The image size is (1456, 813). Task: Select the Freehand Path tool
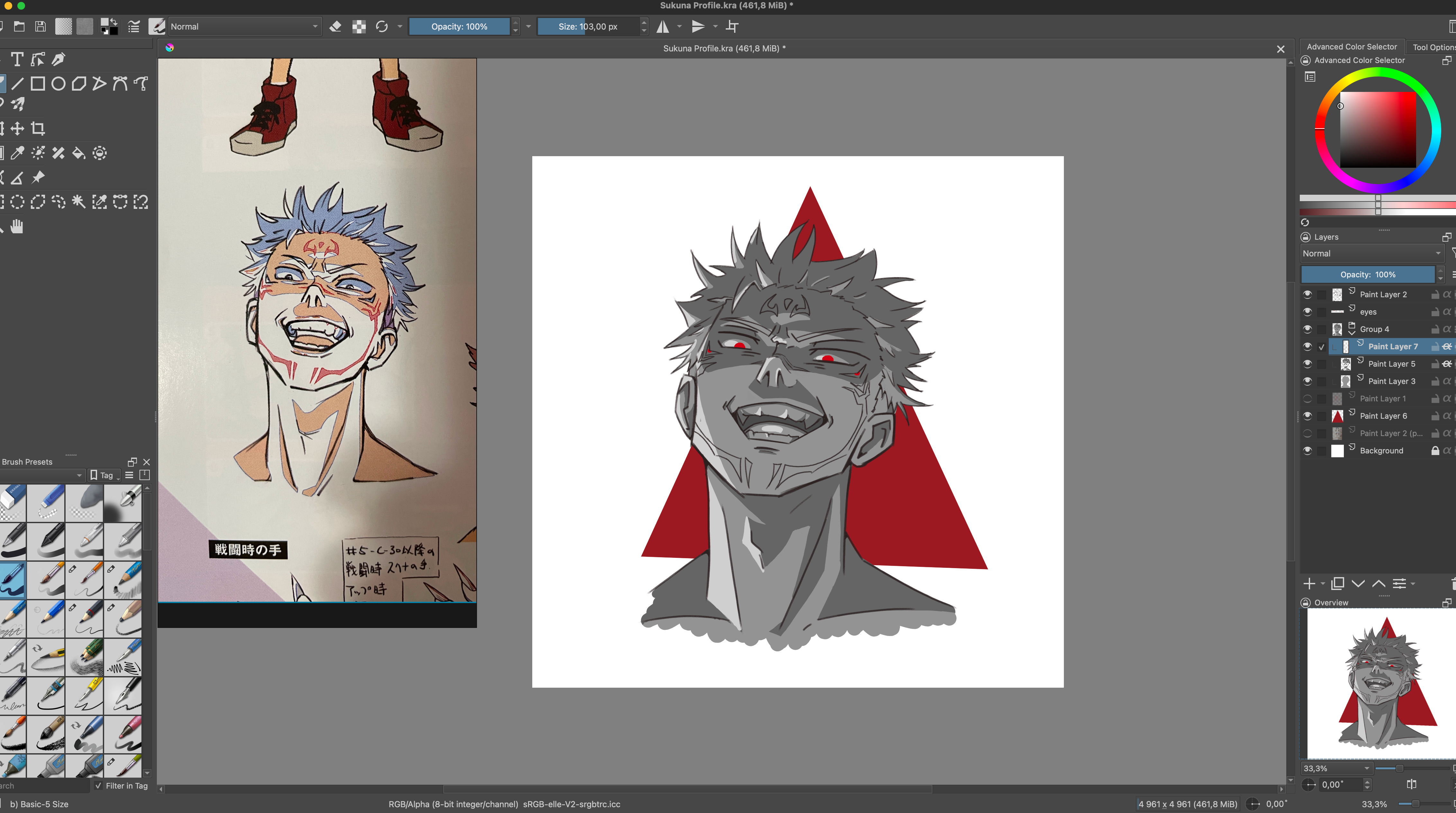click(140, 84)
